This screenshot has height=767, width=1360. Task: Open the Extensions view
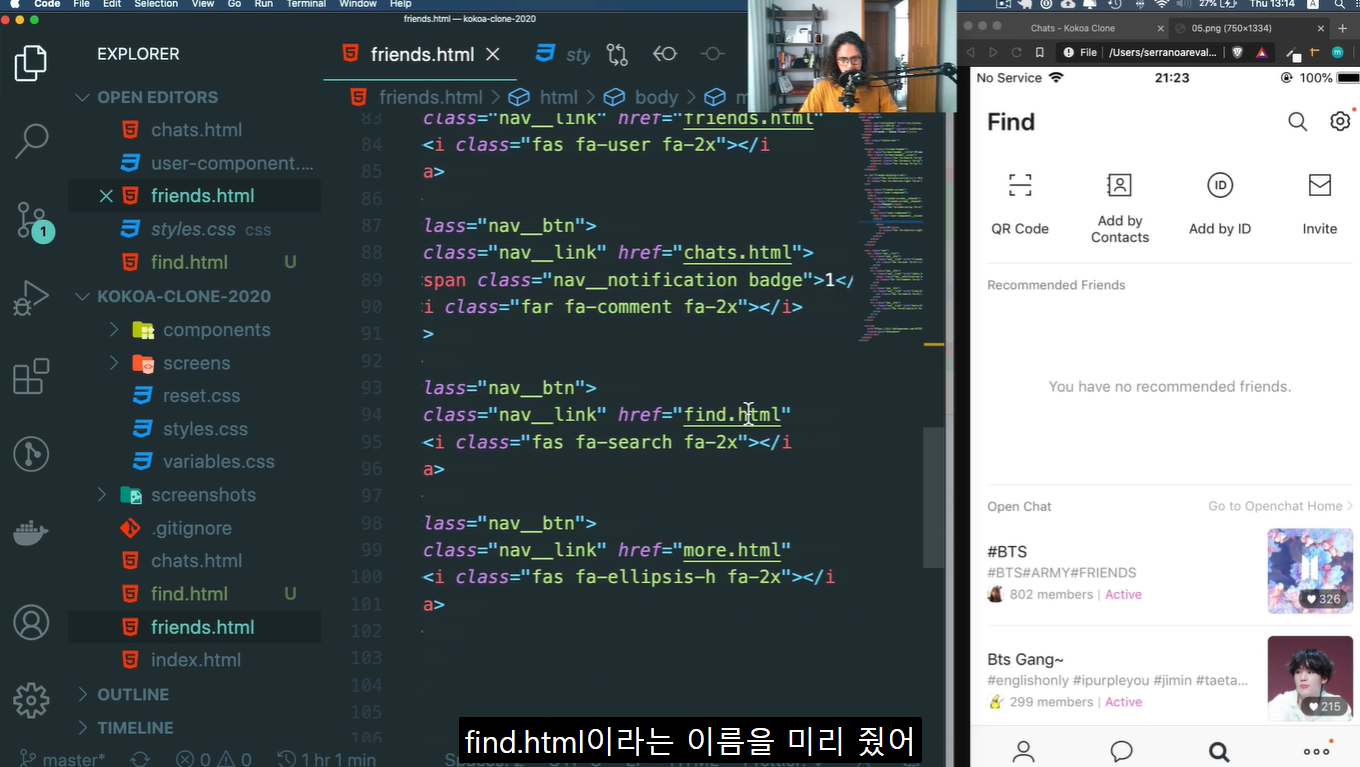(31, 376)
